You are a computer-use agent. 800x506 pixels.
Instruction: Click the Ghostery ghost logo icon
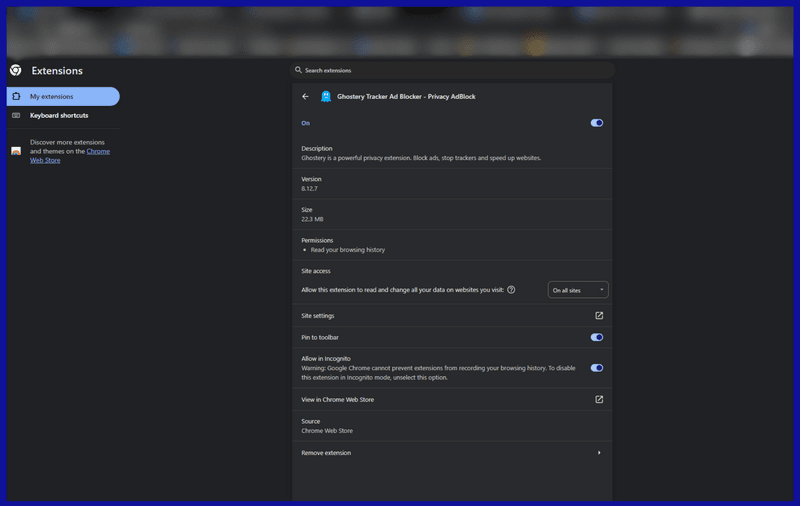tap(326, 97)
